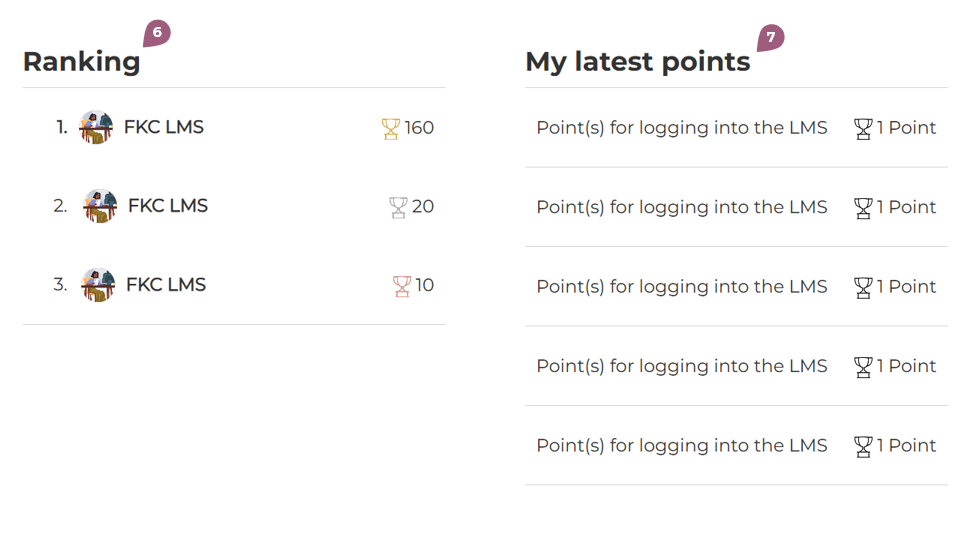Click the trophy icon in fifth latest-points row

tap(863, 446)
